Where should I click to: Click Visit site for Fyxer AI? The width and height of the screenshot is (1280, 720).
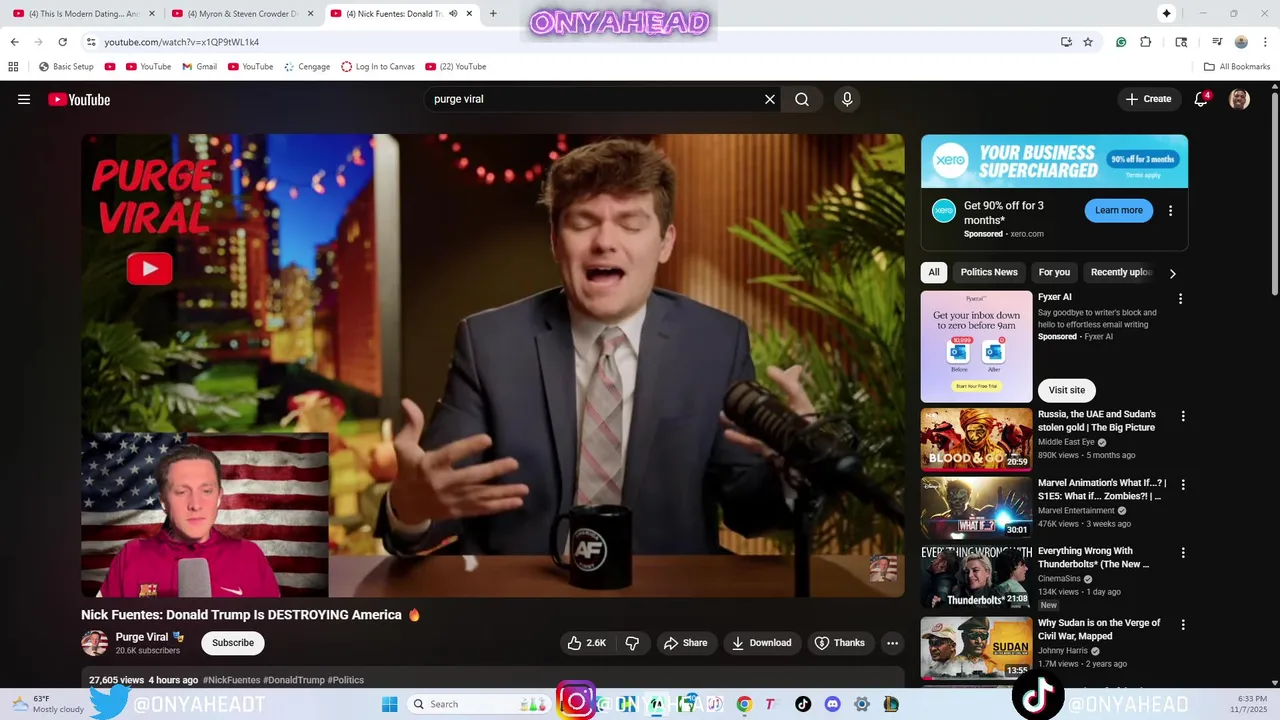[1067, 390]
